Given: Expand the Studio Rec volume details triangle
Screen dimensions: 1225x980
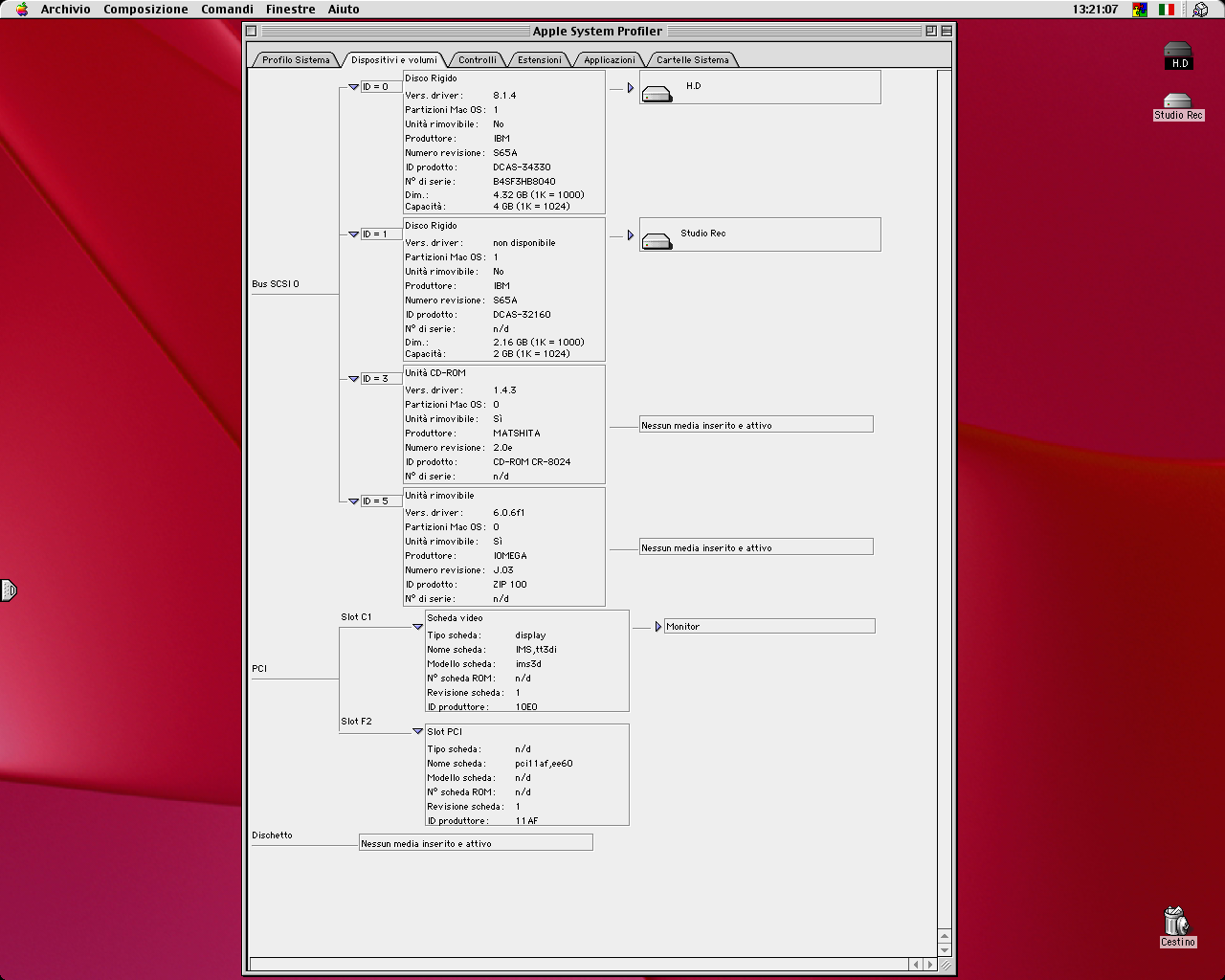Looking at the screenshot, I should [631, 235].
